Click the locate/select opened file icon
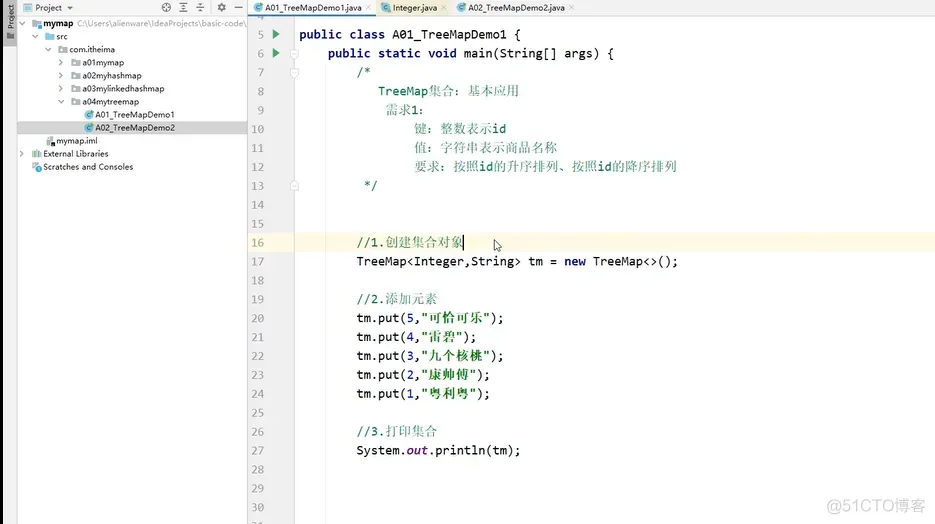Image resolution: width=935 pixels, height=524 pixels. point(166,7)
